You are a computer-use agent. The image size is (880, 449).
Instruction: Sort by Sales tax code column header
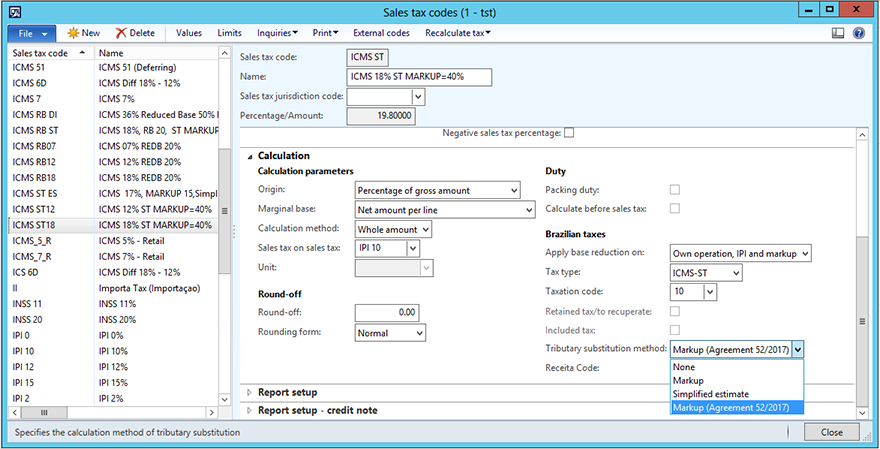click(51, 53)
